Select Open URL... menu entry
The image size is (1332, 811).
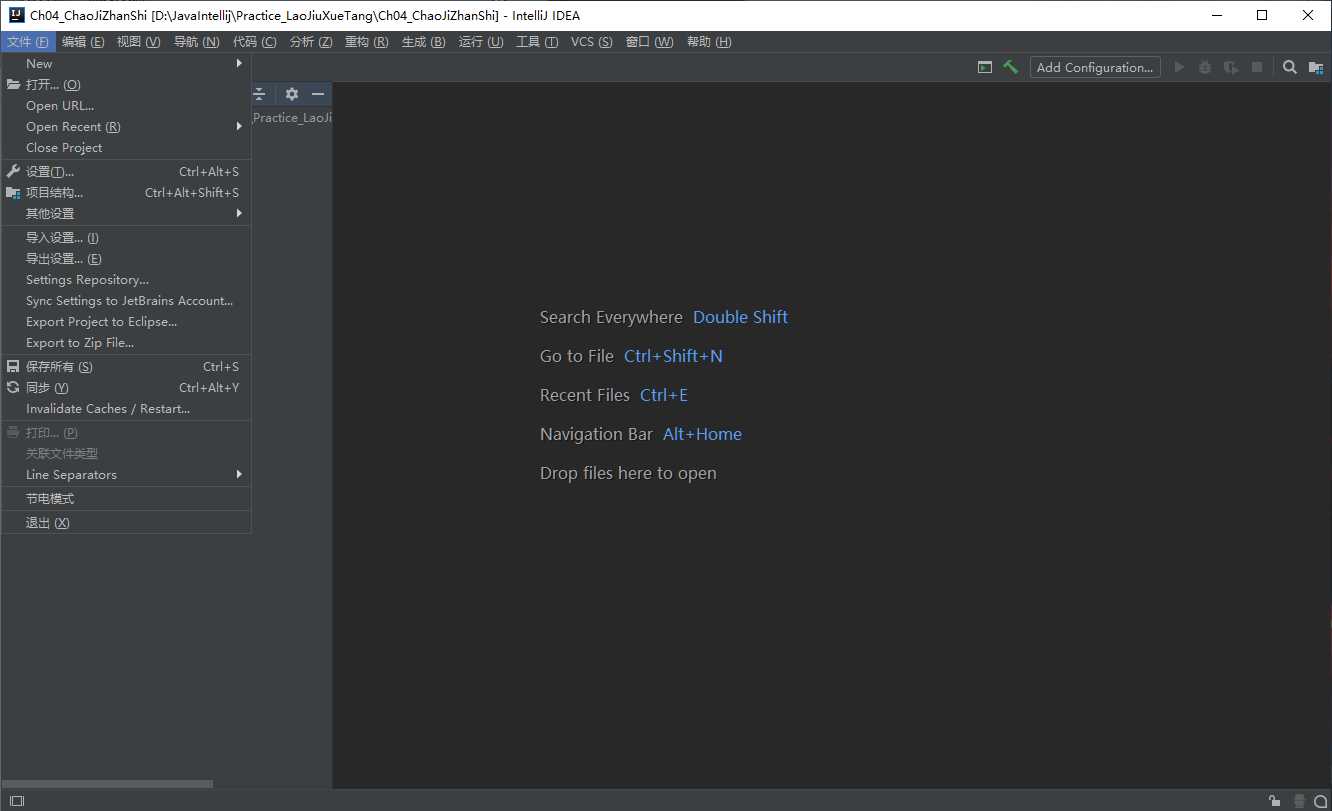tap(126, 105)
